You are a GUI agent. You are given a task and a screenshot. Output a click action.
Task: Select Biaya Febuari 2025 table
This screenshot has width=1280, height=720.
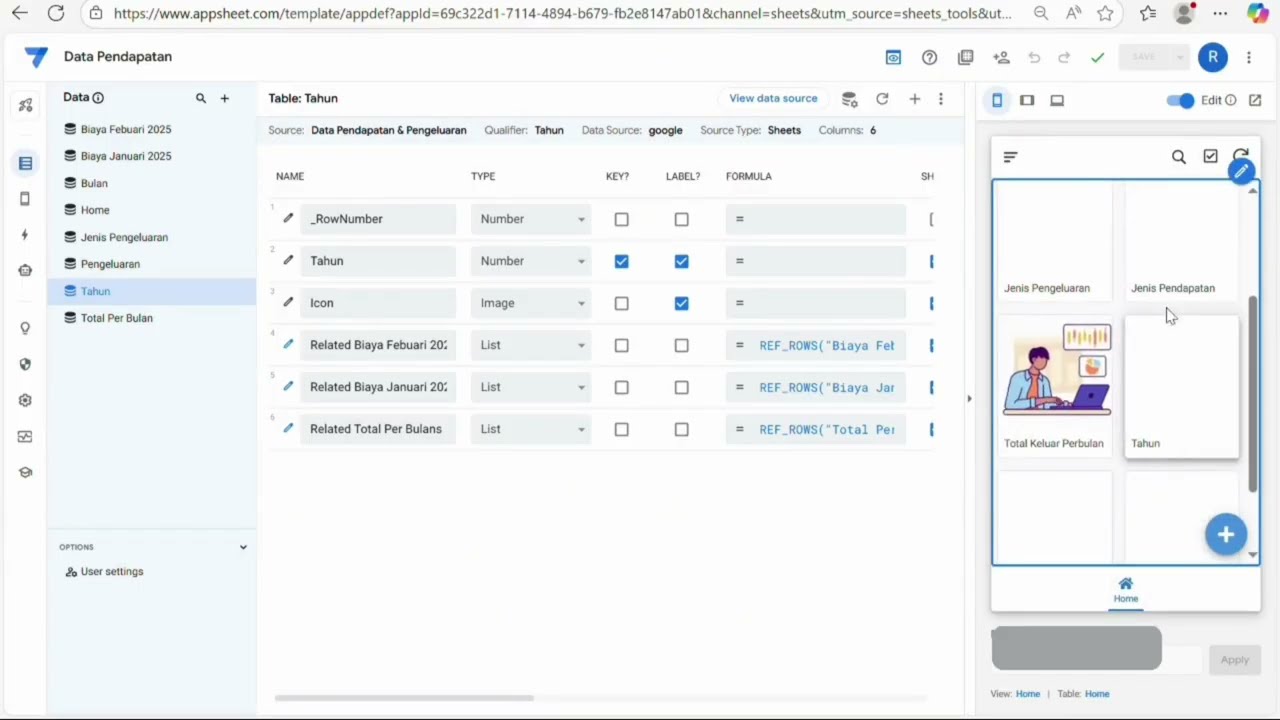click(126, 129)
